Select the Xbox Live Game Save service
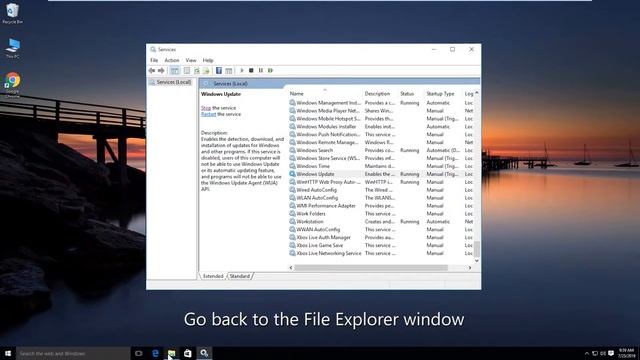 (x=380, y=245)
